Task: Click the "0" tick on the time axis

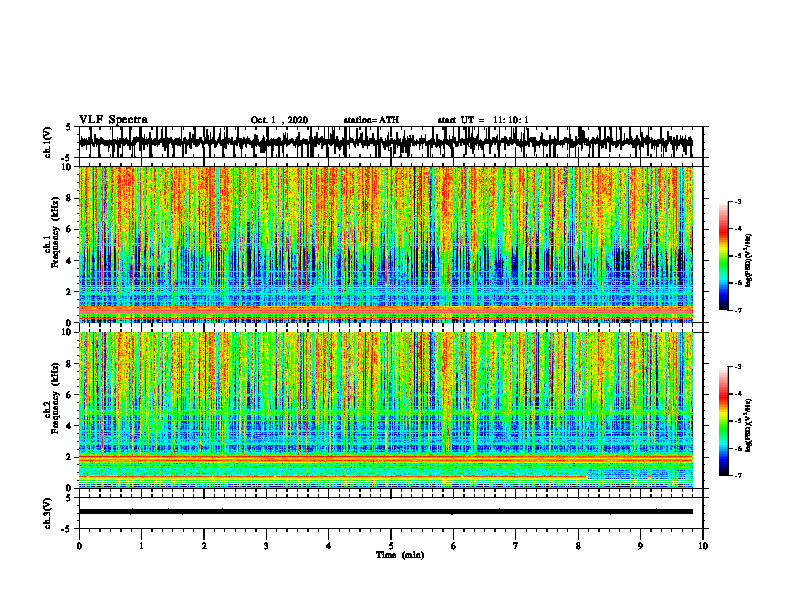Action: coord(79,546)
